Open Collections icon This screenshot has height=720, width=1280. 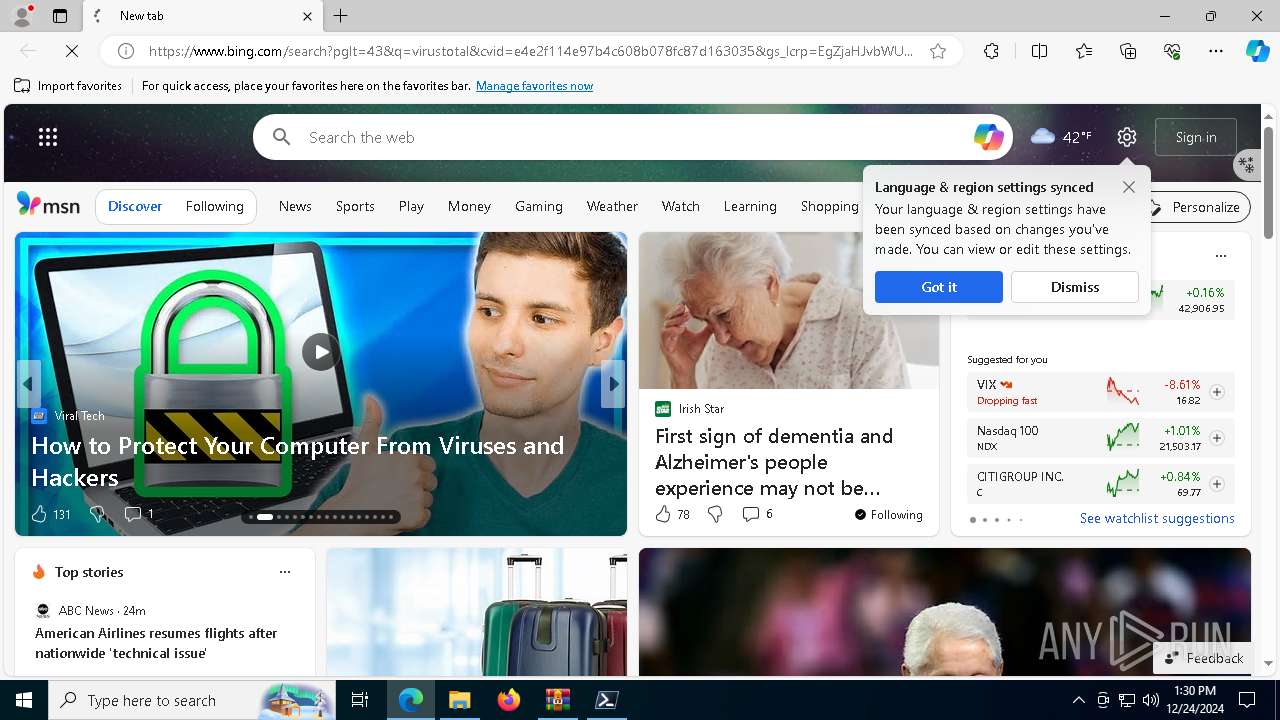(1128, 51)
